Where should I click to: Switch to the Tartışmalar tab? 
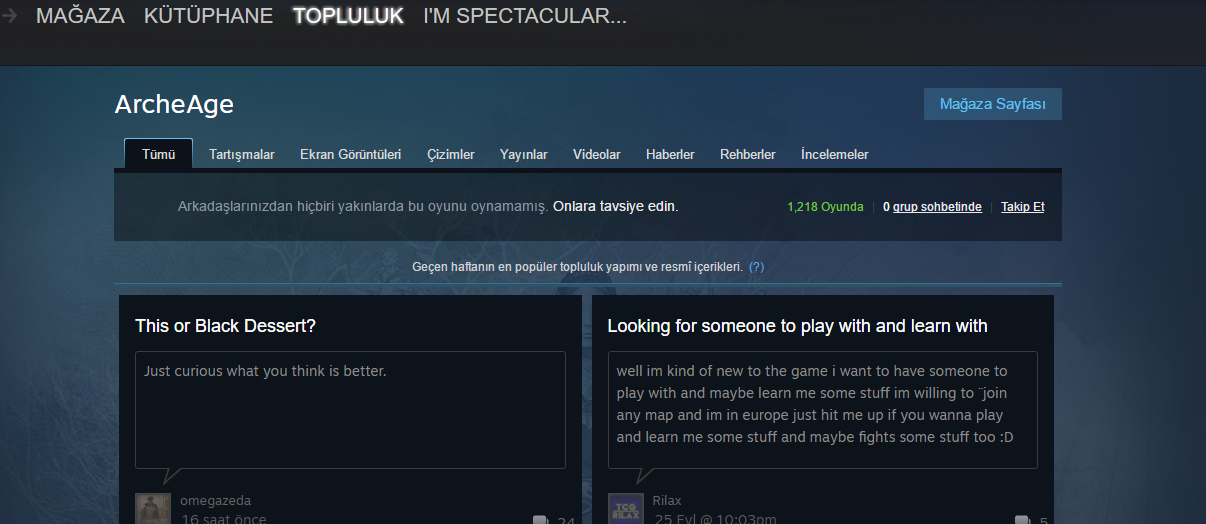(x=242, y=154)
